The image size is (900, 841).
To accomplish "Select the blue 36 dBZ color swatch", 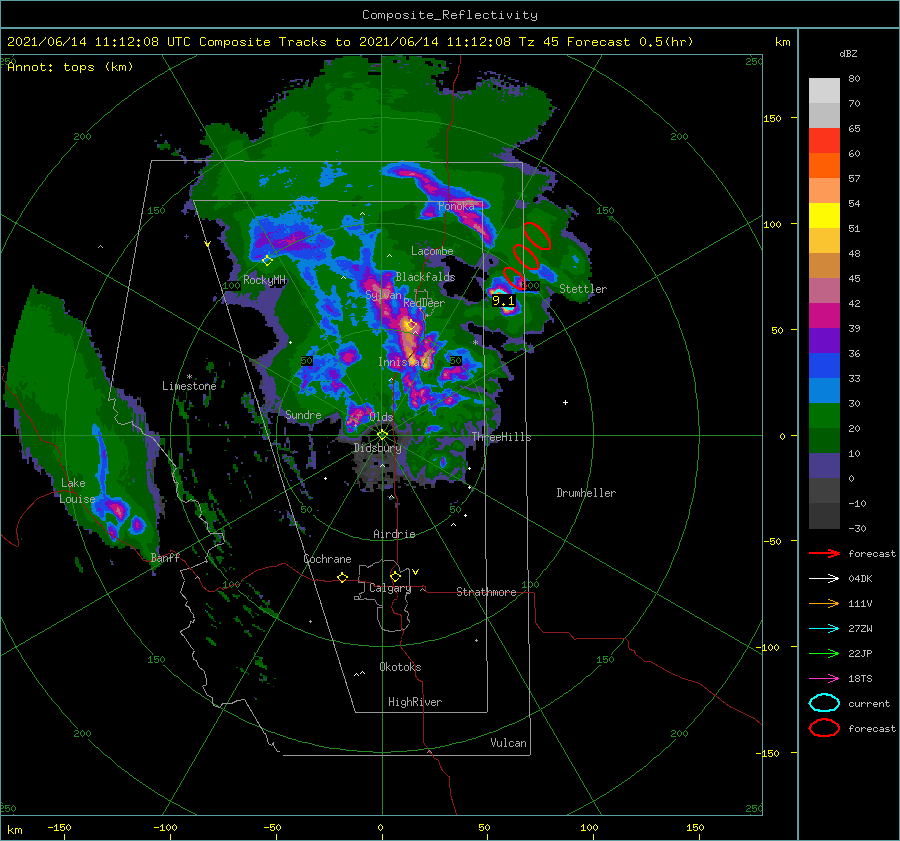I will coord(824,365).
